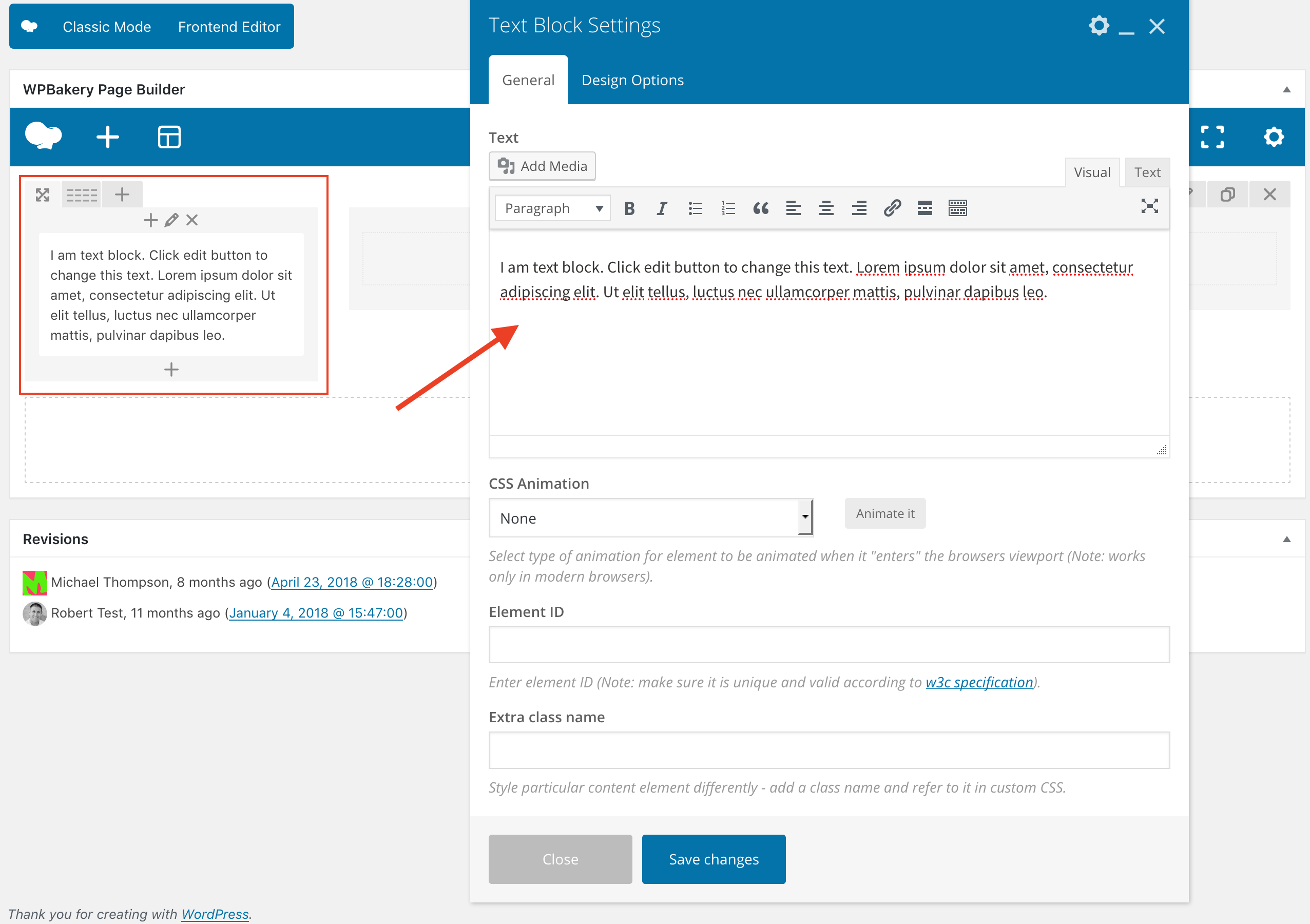Click the editor resize handle
This screenshot has width=1310, height=924.
(x=1162, y=450)
